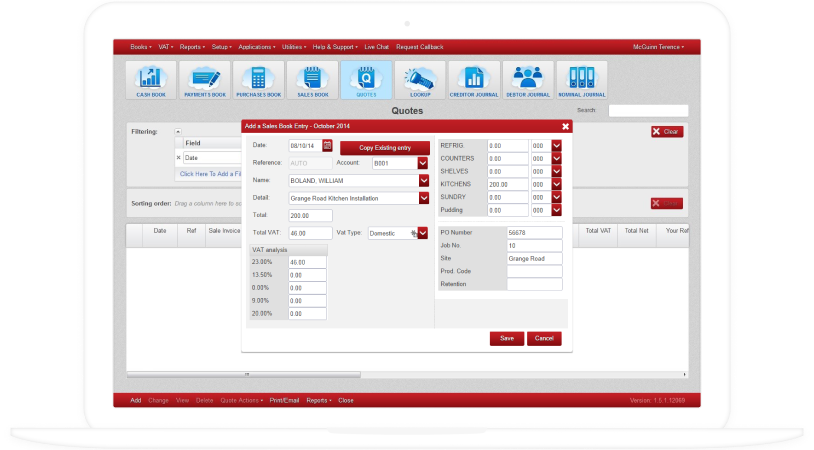Open McGuinn Terence user menu
Image resolution: width=814 pixels, height=450 pixels.
(658, 47)
